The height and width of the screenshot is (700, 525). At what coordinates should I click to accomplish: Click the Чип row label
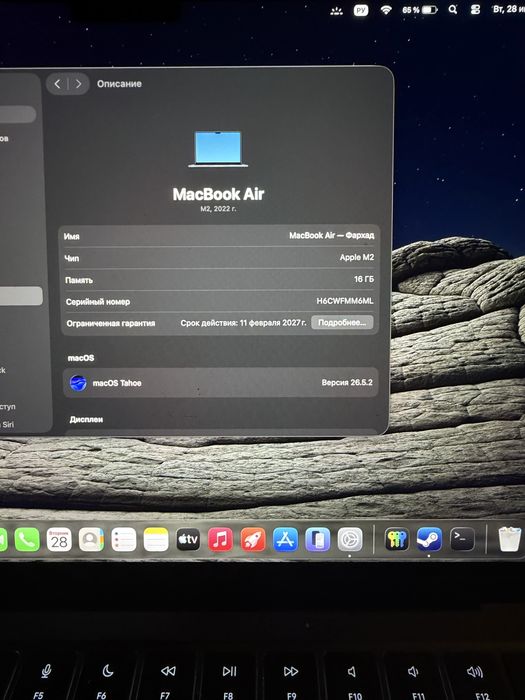click(x=71, y=258)
